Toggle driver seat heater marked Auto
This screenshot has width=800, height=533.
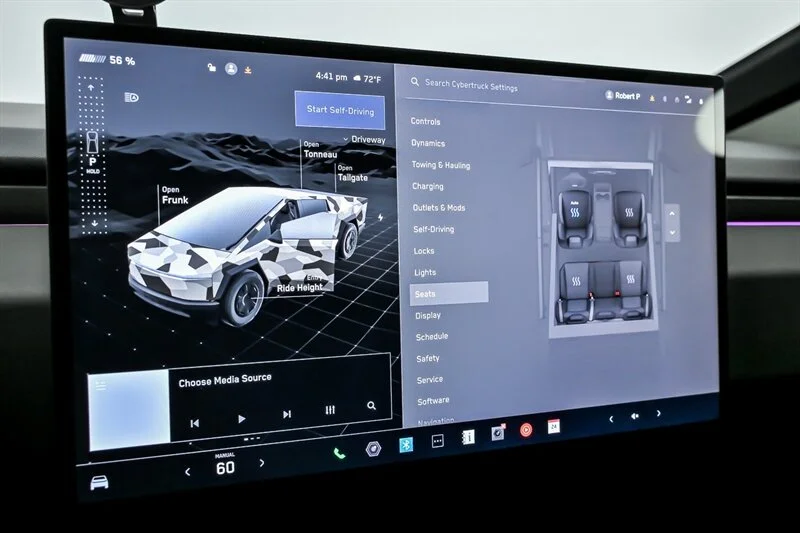(x=574, y=211)
